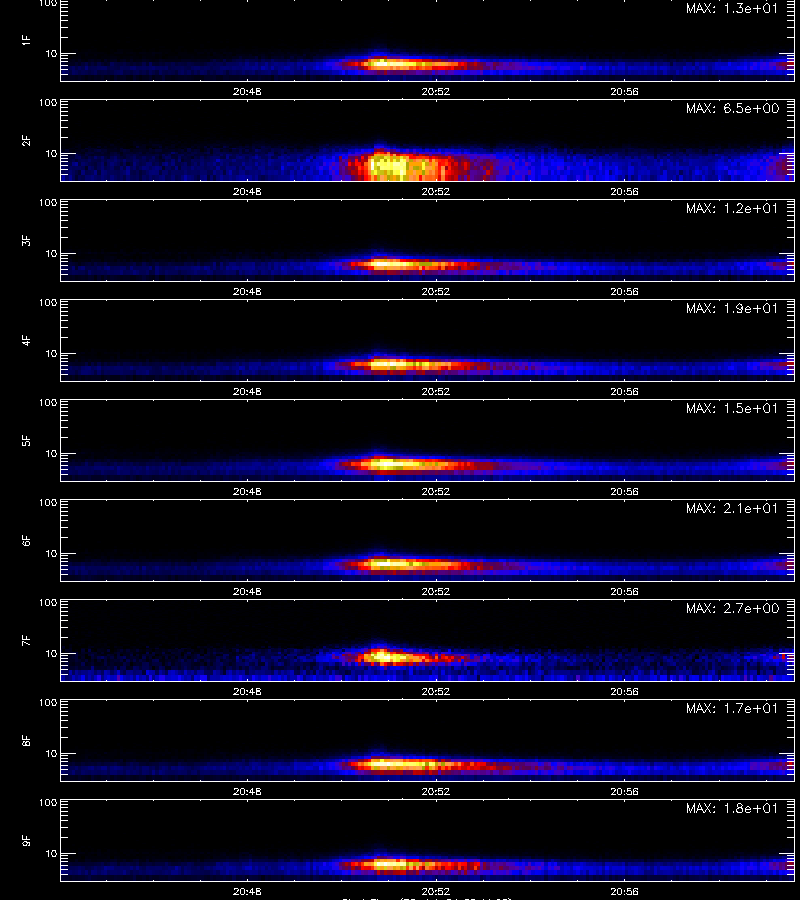Click the 1F panel axis label
The height and width of the screenshot is (900, 800).
pos(26,40)
